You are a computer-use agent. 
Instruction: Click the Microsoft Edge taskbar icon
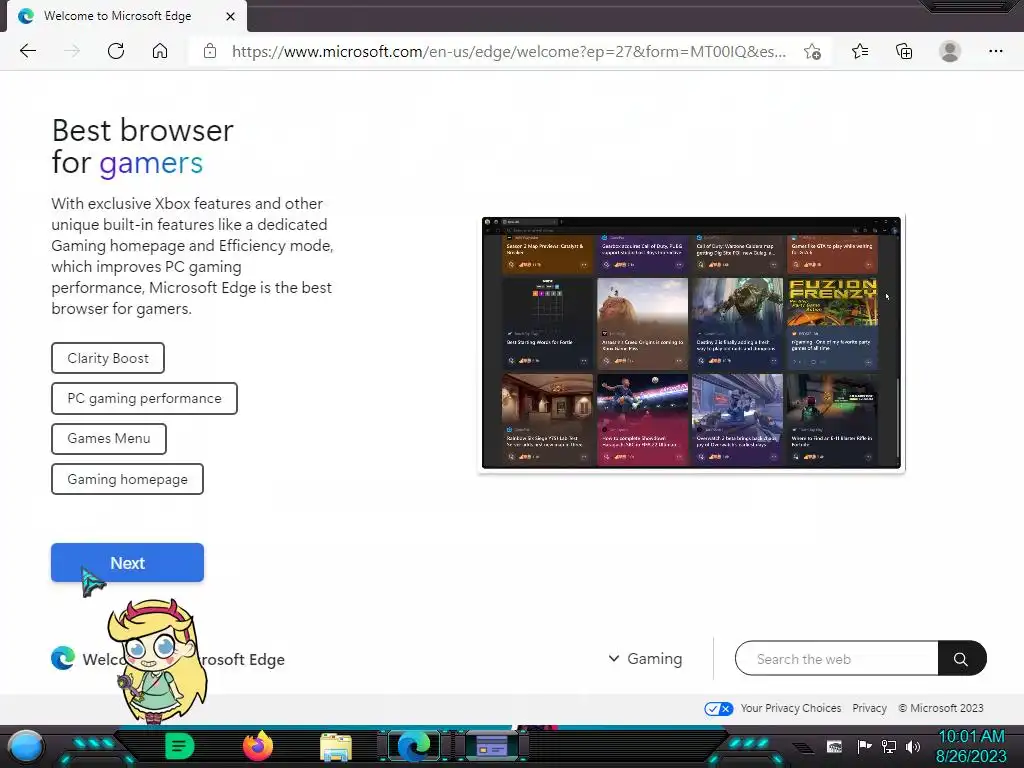click(414, 746)
